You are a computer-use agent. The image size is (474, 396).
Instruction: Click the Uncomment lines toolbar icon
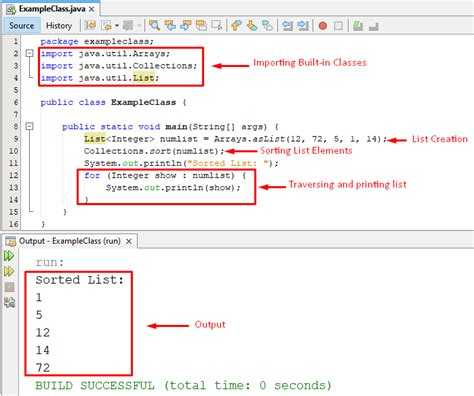point(374,25)
